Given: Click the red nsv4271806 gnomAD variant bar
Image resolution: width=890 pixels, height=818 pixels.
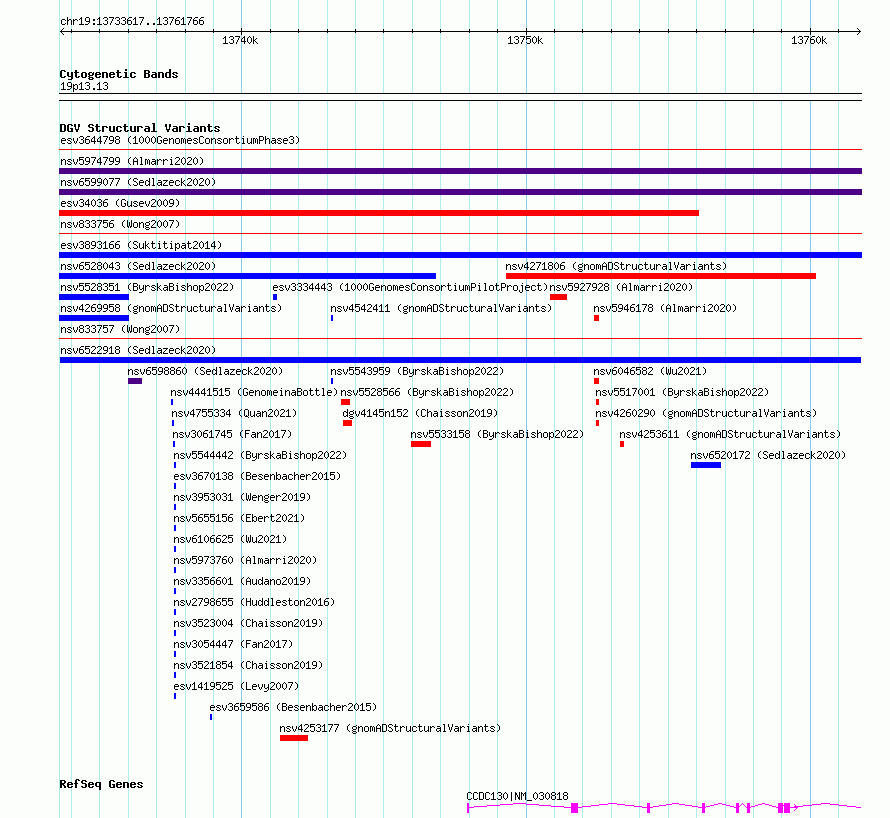Looking at the screenshot, I should point(661,276).
